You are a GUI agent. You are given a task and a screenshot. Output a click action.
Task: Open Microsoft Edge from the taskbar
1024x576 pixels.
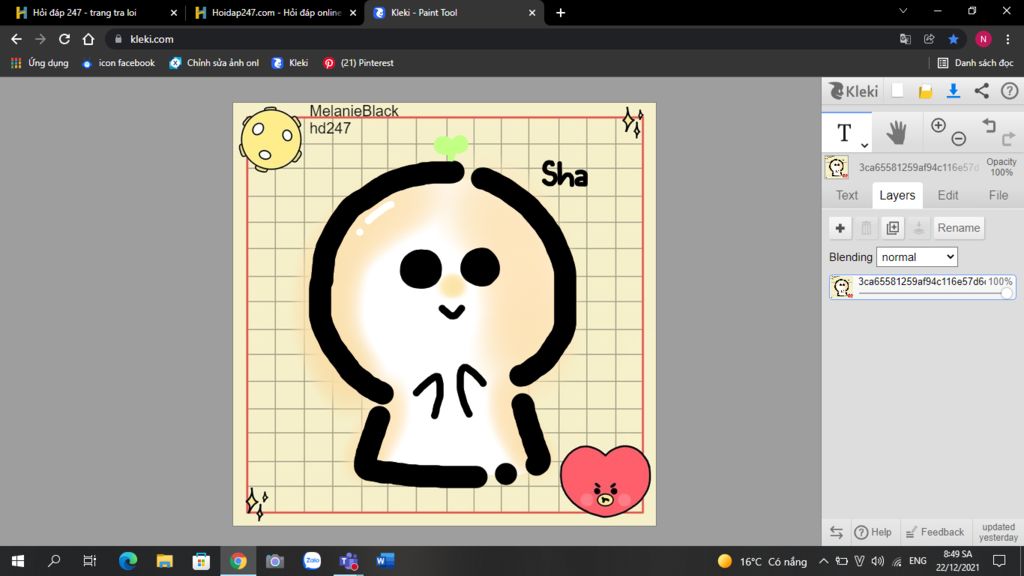pyautogui.click(x=128, y=561)
